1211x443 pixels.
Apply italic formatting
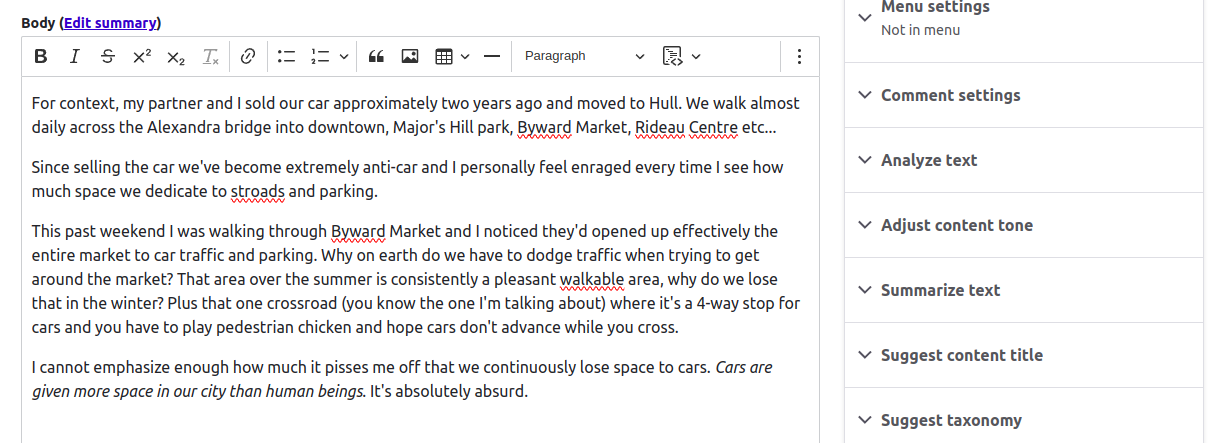74,57
